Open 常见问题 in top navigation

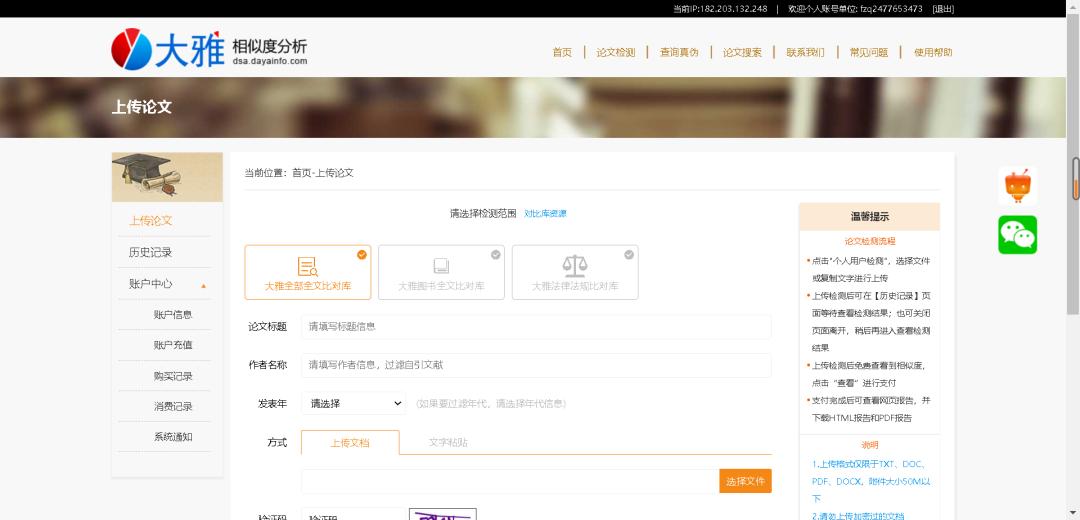pos(869,52)
